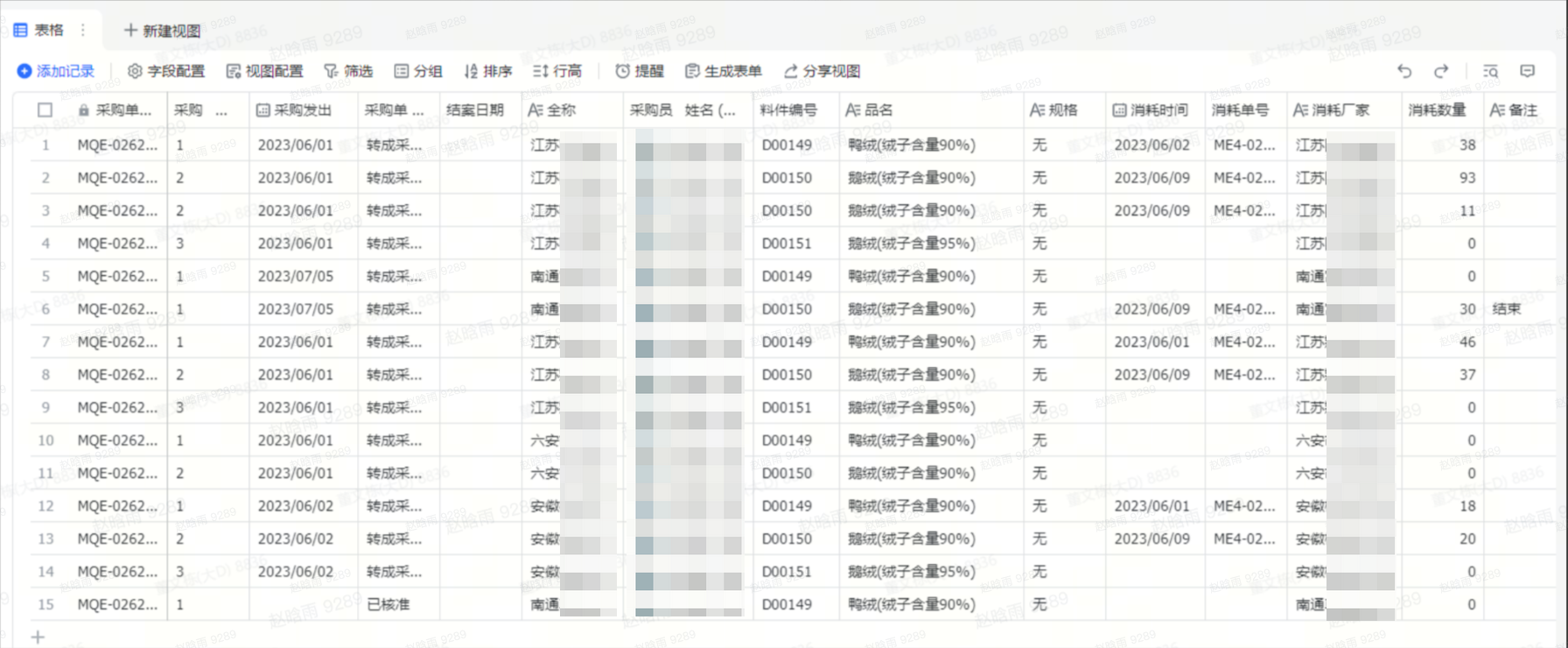Click the plus to add new row
The width and height of the screenshot is (1568, 648).
38,637
